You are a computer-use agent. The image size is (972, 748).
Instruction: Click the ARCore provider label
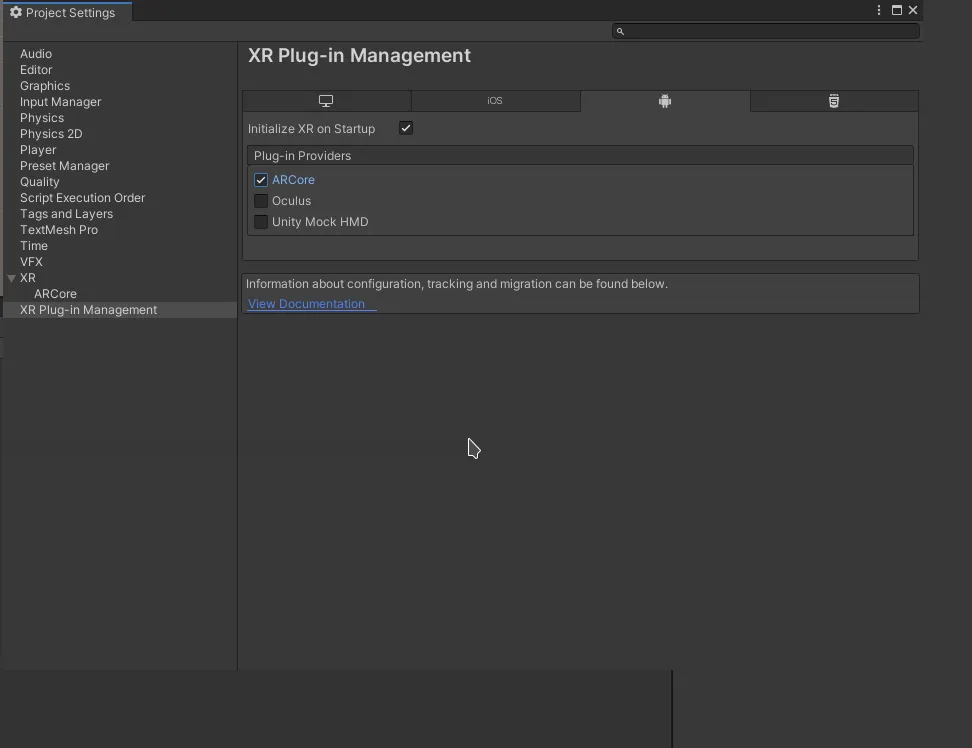(x=293, y=180)
